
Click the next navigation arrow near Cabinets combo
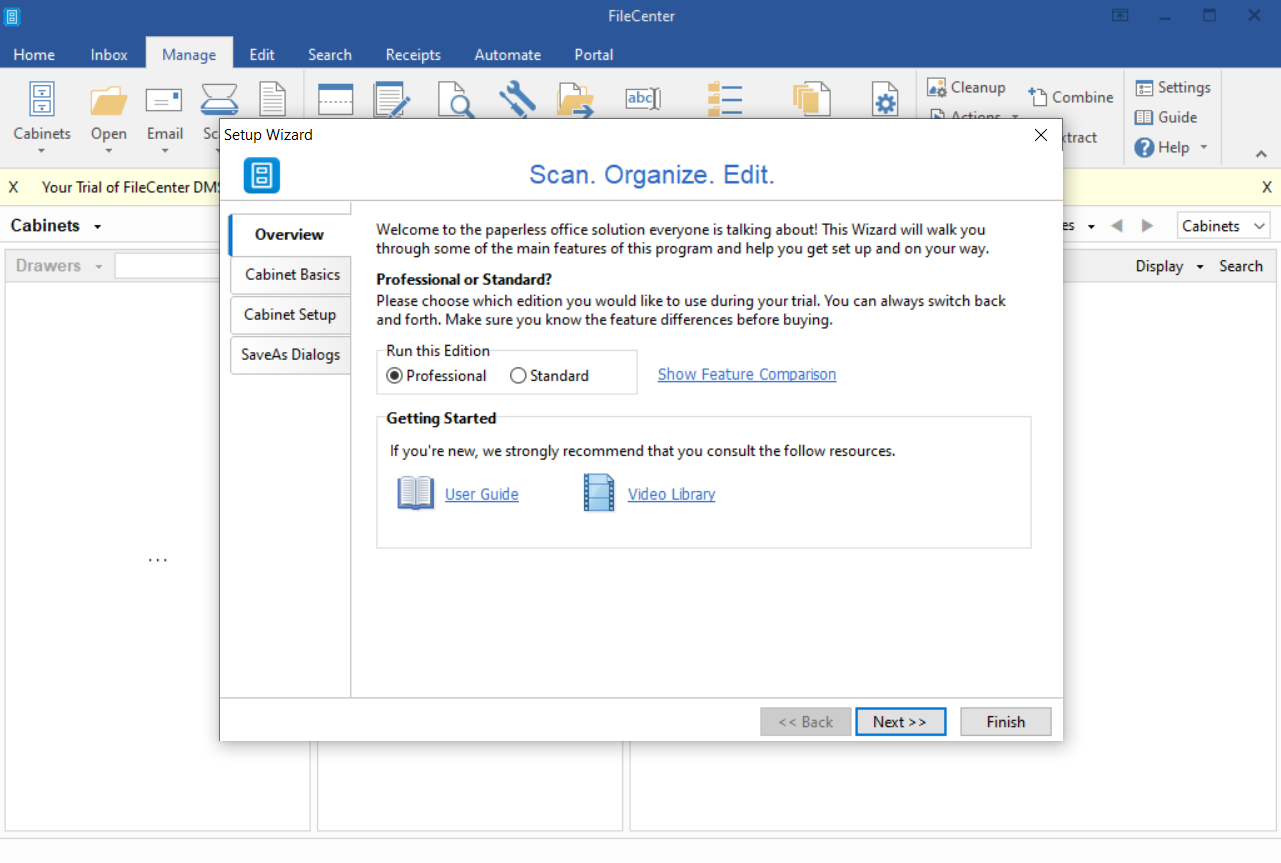point(1148,226)
